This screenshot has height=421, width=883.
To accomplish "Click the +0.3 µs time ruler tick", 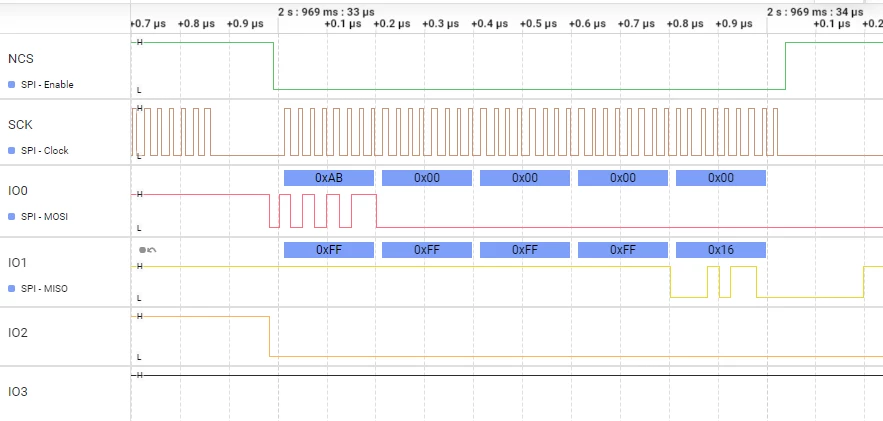I will [x=440, y=24].
